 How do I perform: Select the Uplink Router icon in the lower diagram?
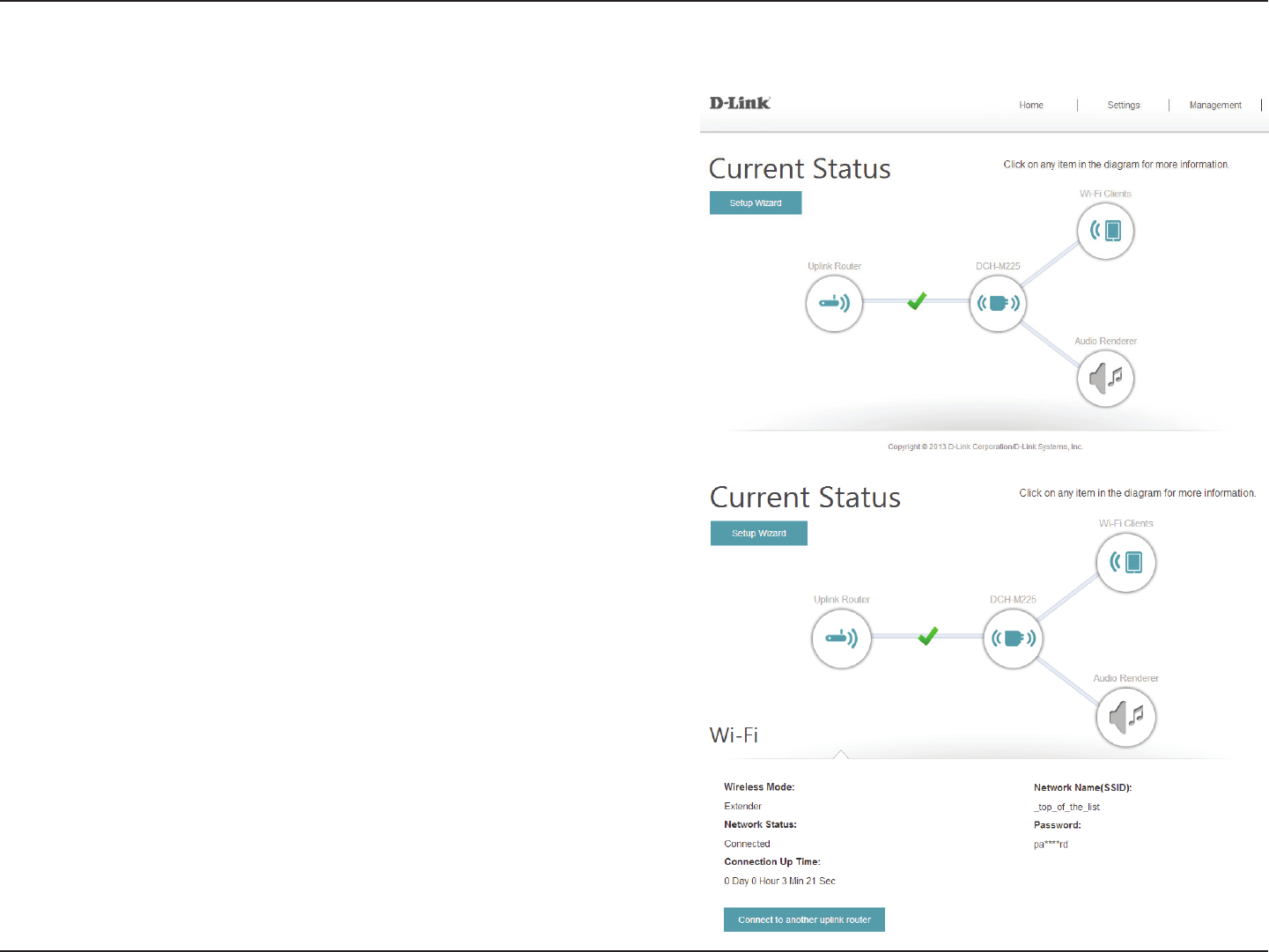(841, 638)
